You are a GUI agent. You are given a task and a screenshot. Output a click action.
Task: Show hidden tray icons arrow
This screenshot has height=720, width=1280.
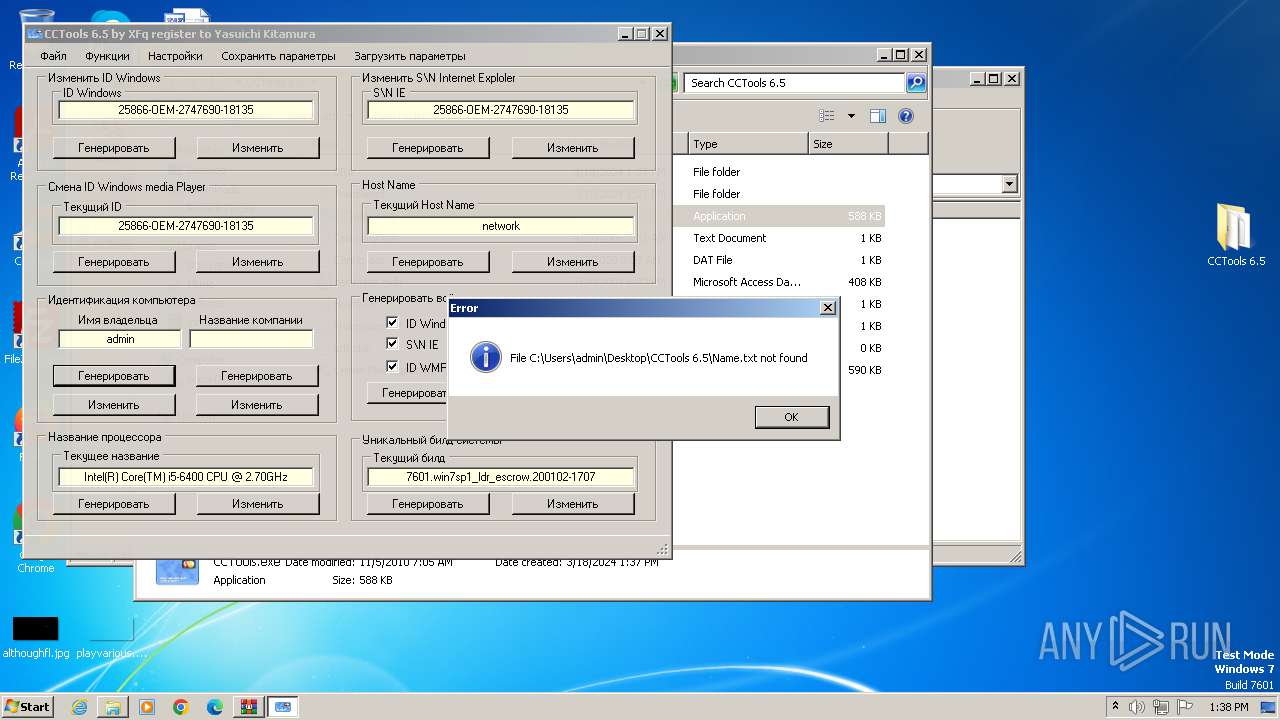[1115, 707]
